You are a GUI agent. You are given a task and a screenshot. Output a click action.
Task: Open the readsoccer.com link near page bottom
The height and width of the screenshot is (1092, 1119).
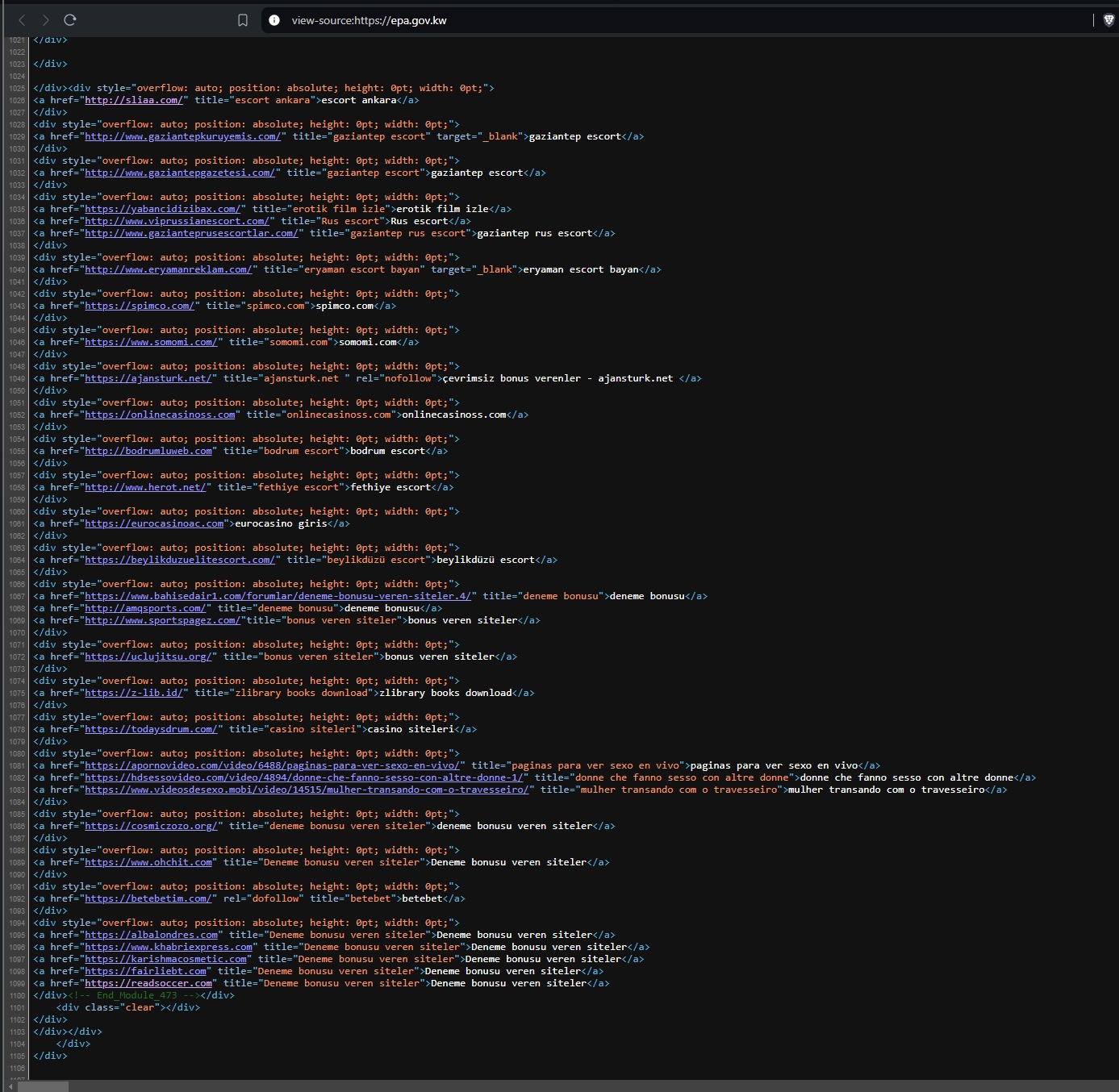[x=148, y=982]
